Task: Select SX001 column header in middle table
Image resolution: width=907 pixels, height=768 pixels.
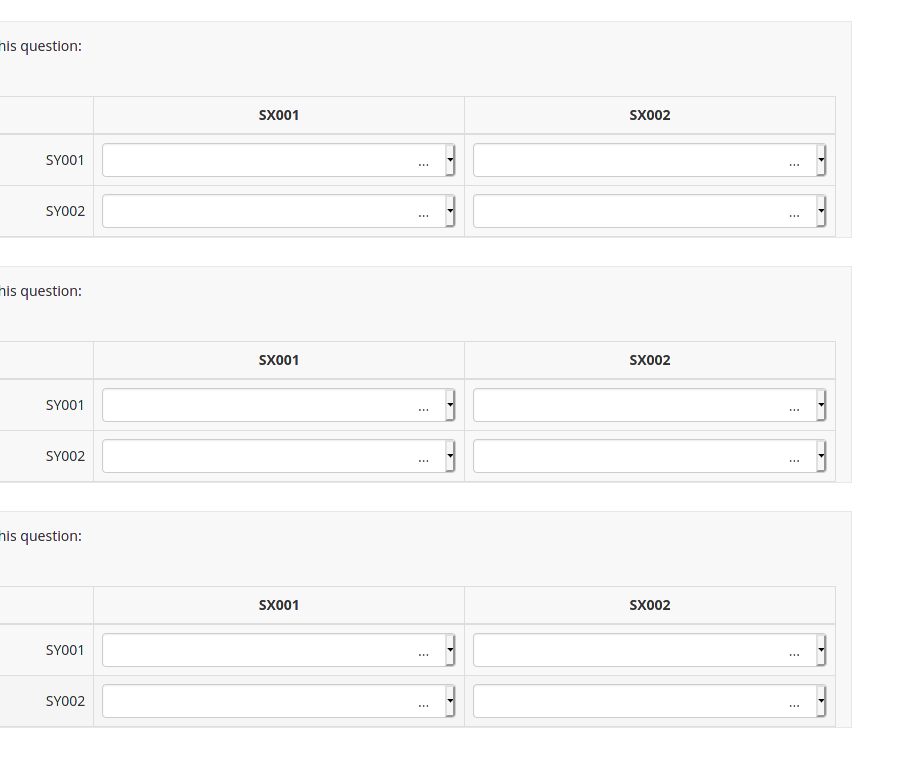Action: coord(279,360)
